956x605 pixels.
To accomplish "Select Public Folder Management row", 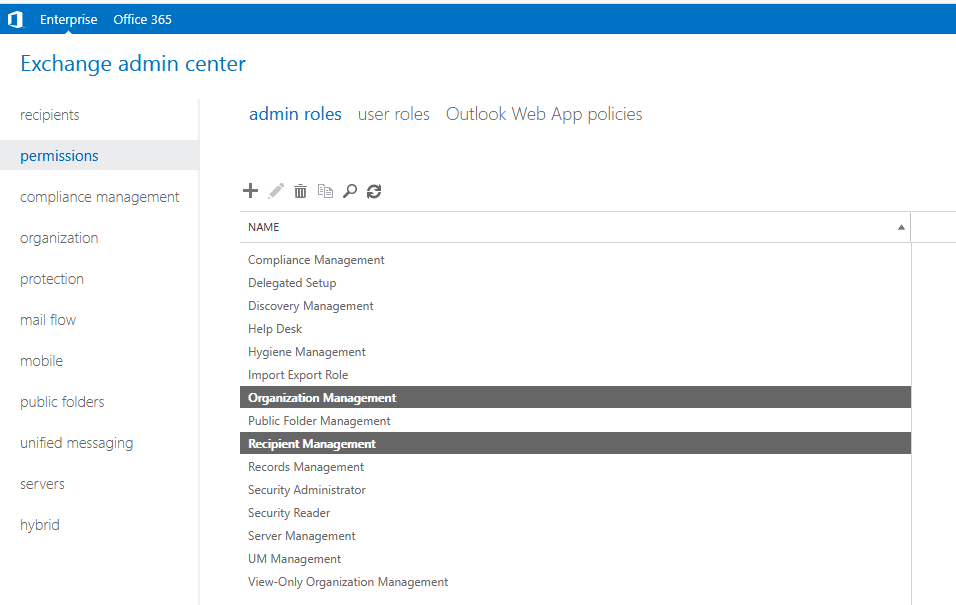I will point(575,421).
